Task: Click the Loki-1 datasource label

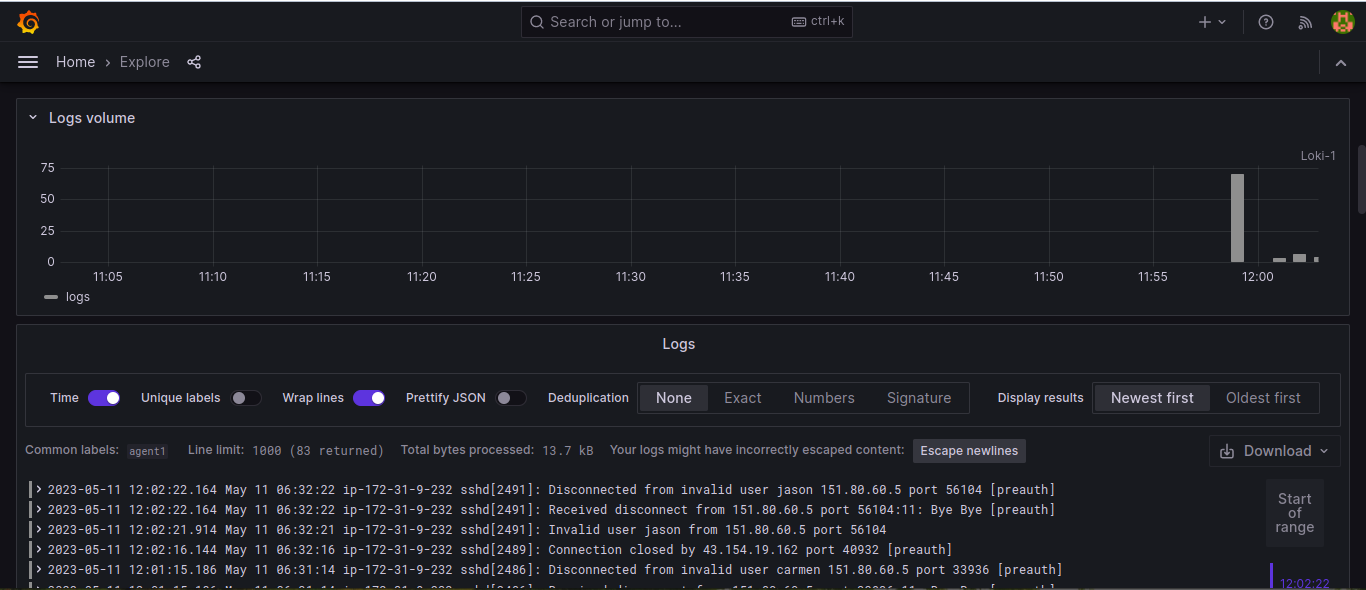Action: pos(1318,155)
